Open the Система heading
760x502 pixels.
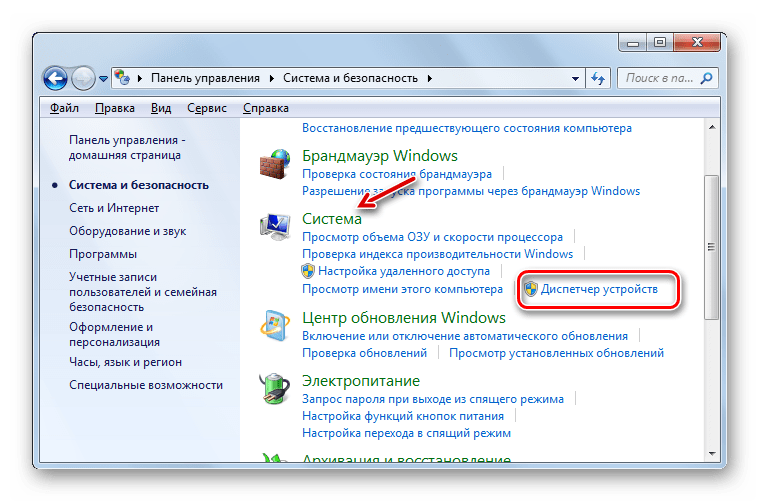click(x=332, y=219)
